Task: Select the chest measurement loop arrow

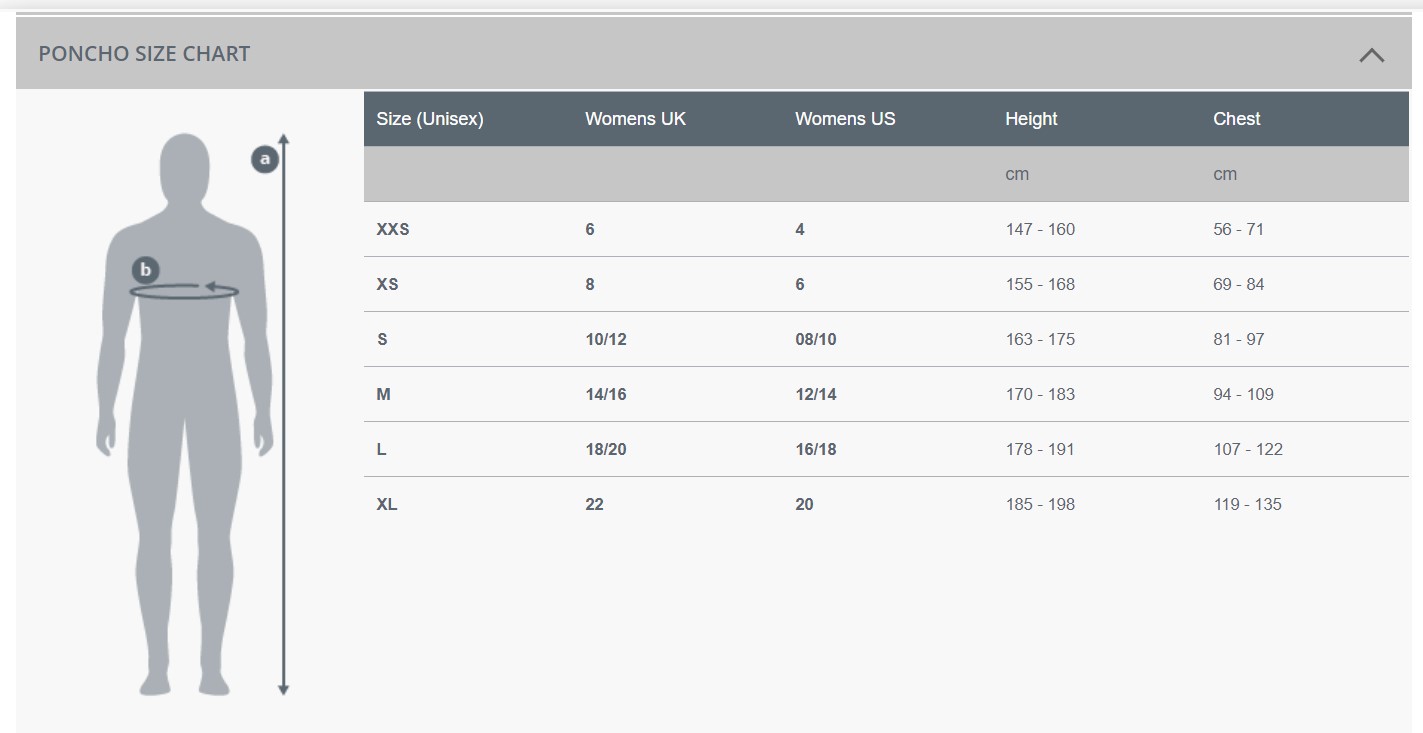Action: click(x=185, y=291)
